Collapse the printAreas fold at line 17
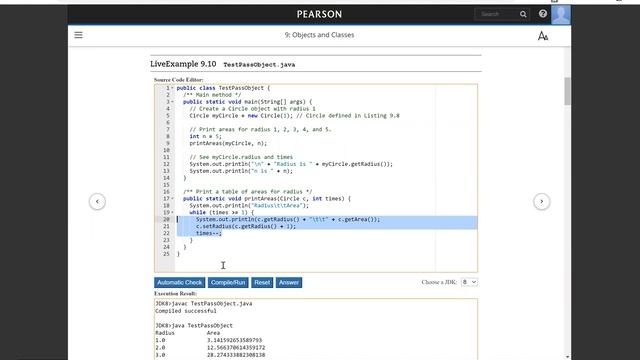The width and height of the screenshot is (640, 360). coord(172,199)
